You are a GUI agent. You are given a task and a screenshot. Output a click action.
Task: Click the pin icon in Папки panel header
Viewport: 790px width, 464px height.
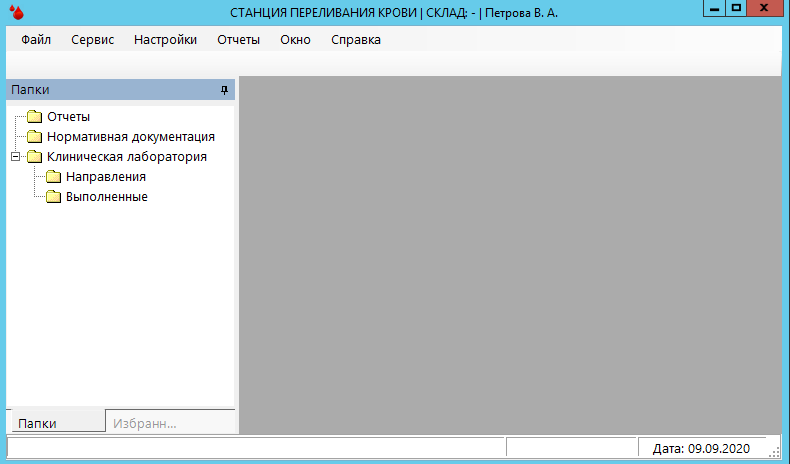pos(225,90)
